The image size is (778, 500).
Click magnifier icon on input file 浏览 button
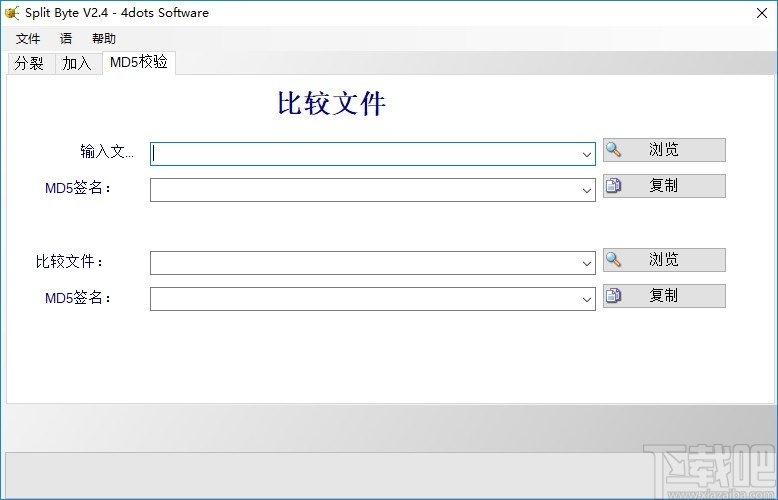(614, 149)
